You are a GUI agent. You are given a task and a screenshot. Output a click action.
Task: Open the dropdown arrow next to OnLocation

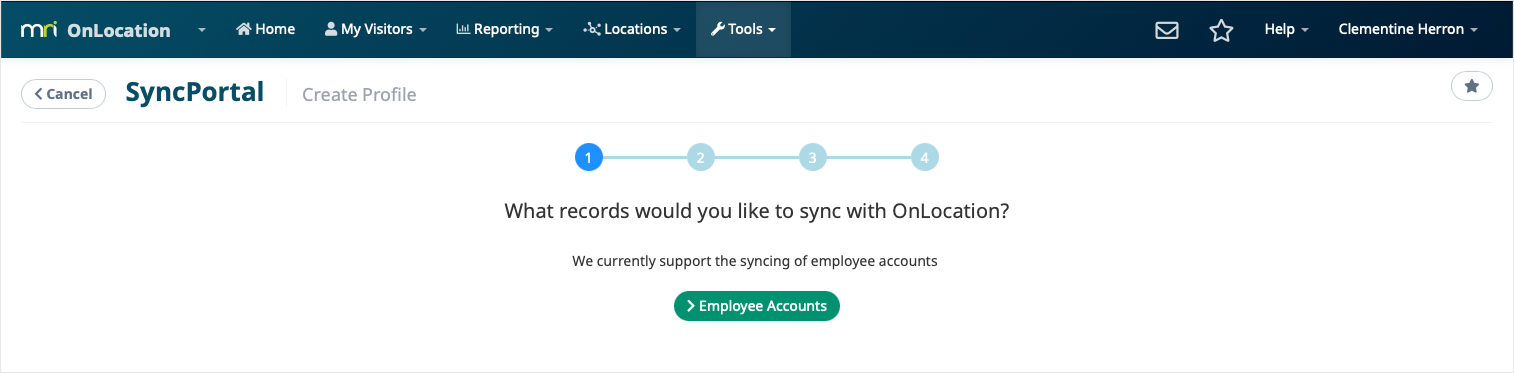click(x=201, y=30)
